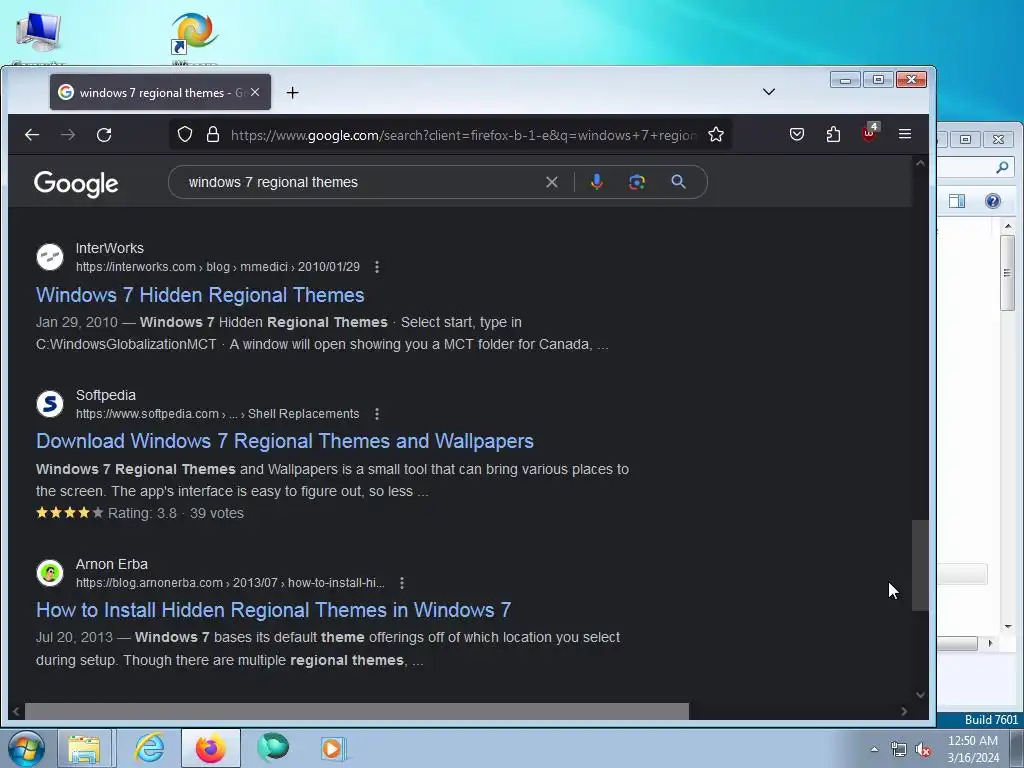1024x768 pixels.
Task: Click the InterWorks site favicon
Action: 50,257
